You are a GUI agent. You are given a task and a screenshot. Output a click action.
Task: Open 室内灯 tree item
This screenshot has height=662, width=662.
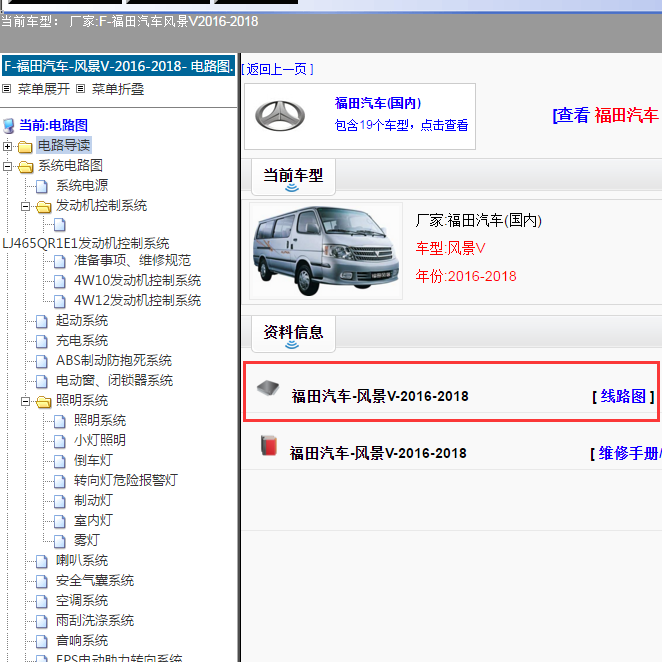pyautogui.click(x=93, y=521)
